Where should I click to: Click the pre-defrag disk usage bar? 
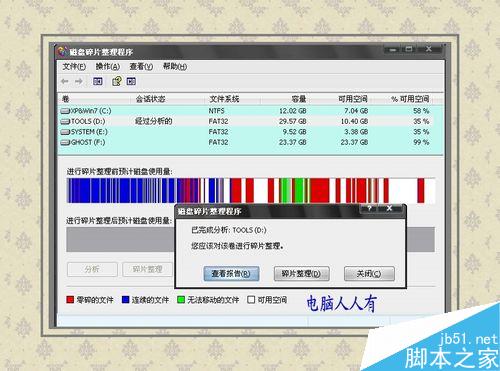point(251,190)
